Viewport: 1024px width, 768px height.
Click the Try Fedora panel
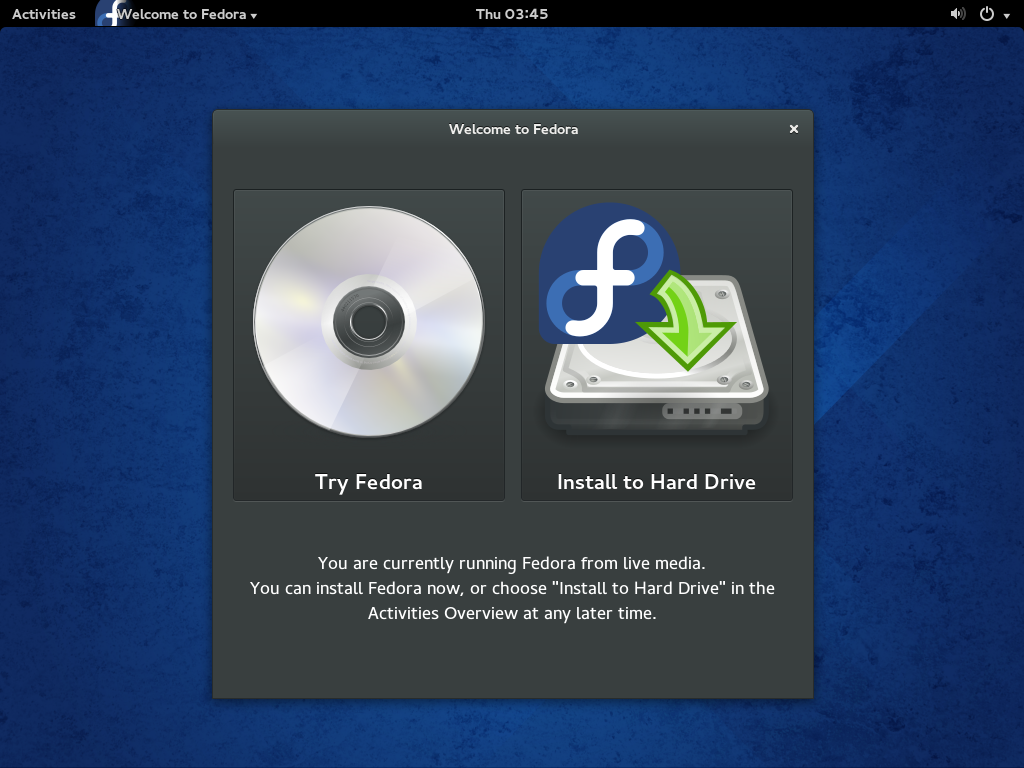[x=368, y=345]
